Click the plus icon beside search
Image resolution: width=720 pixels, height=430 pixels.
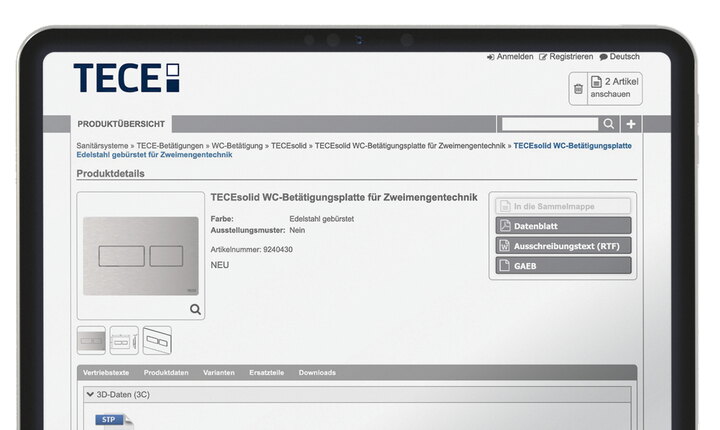pos(631,124)
